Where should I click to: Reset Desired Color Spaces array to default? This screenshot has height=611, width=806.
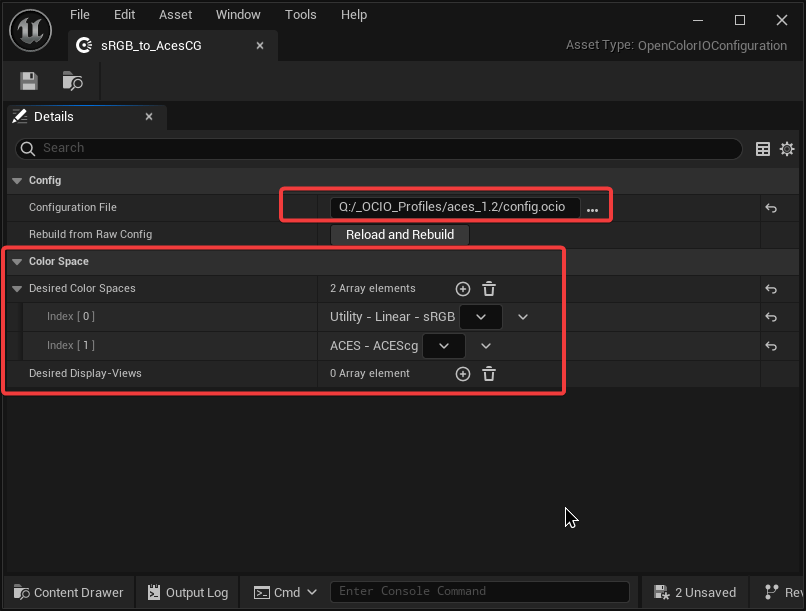coord(771,289)
